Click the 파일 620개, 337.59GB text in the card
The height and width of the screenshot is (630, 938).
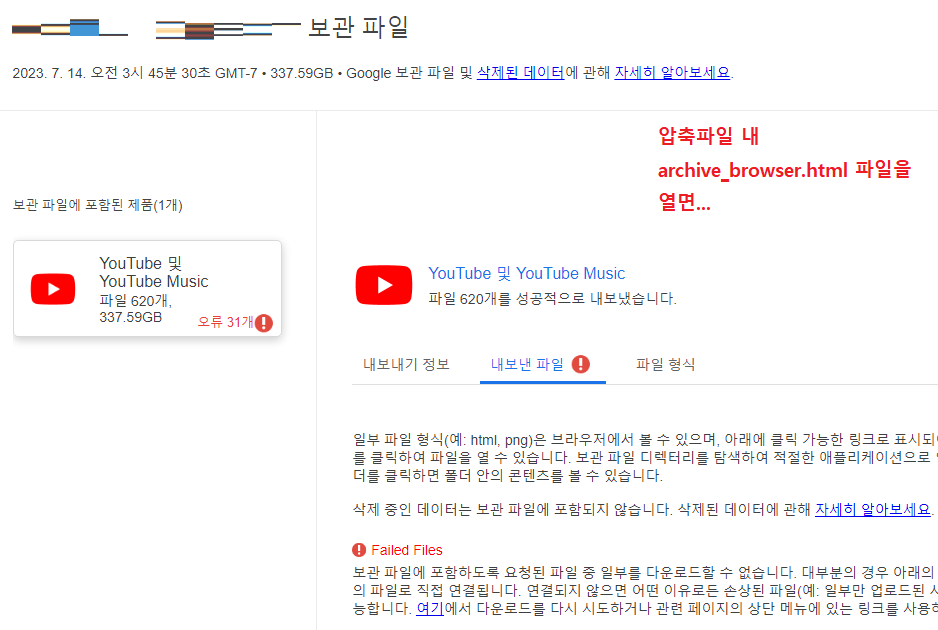point(136,309)
